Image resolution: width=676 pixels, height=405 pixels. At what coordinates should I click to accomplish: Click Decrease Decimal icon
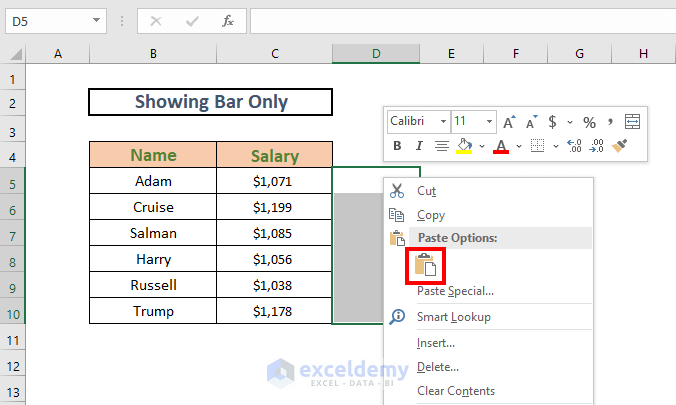tap(596, 146)
